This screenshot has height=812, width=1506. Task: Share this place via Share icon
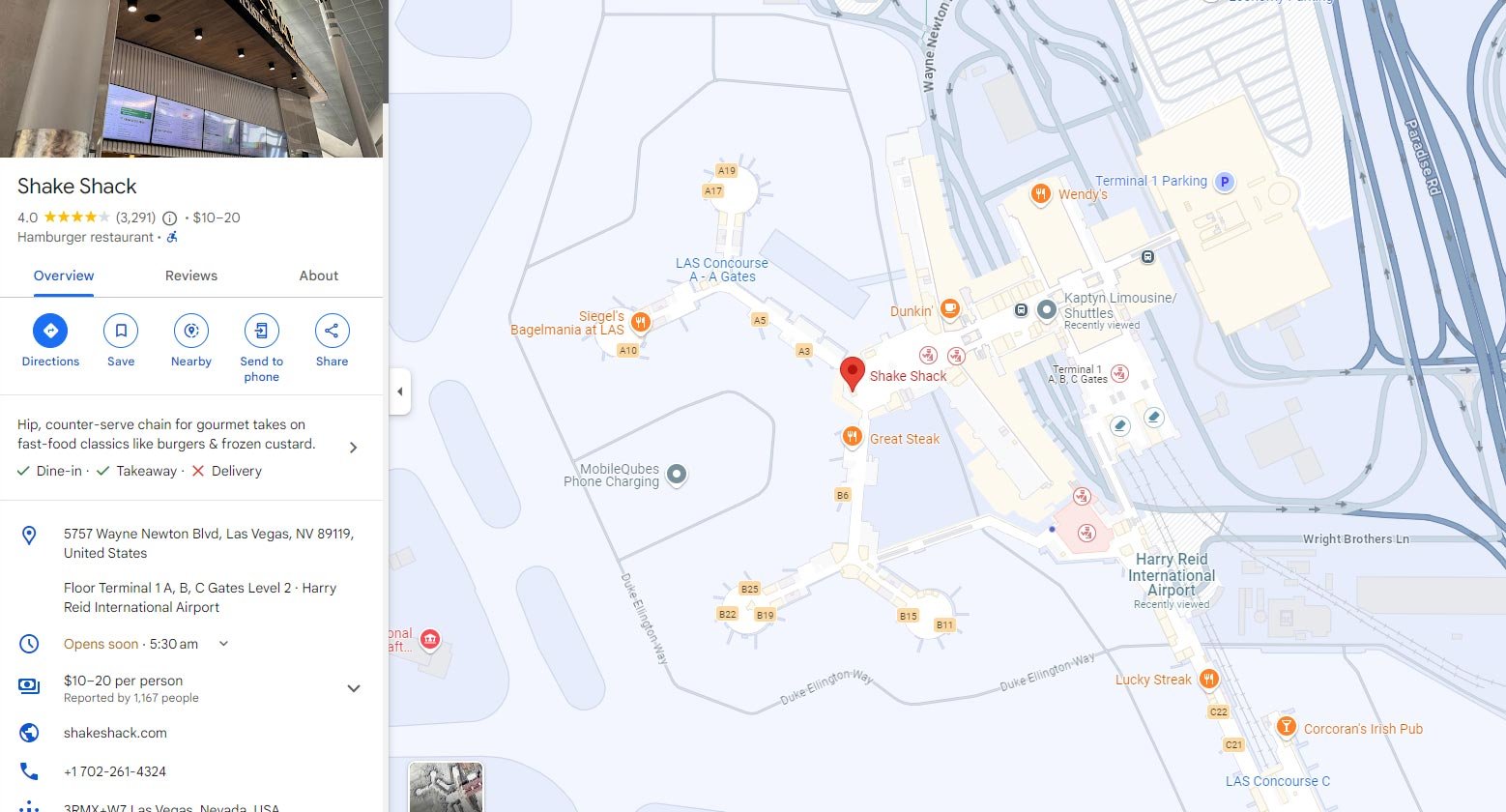[332, 331]
